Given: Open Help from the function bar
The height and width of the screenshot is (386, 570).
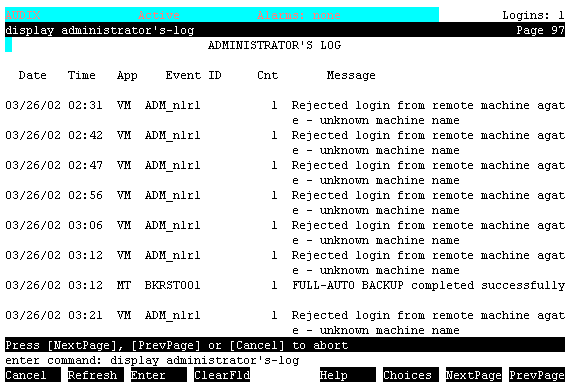Looking at the screenshot, I should click(348, 375).
